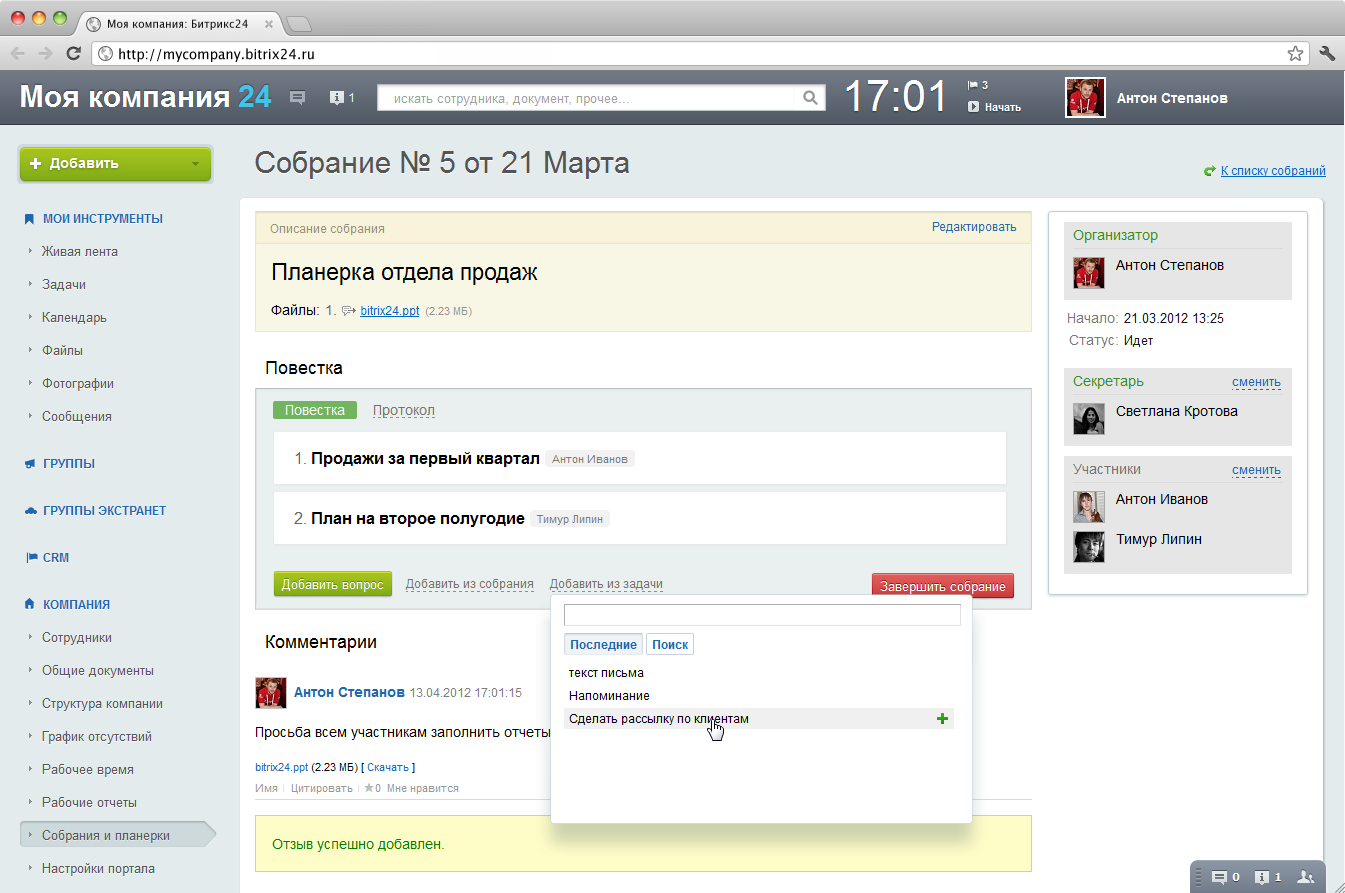Viewport: 1345px width, 893px height.
Task: Click the magnifier icon in the search box
Action: [x=811, y=98]
